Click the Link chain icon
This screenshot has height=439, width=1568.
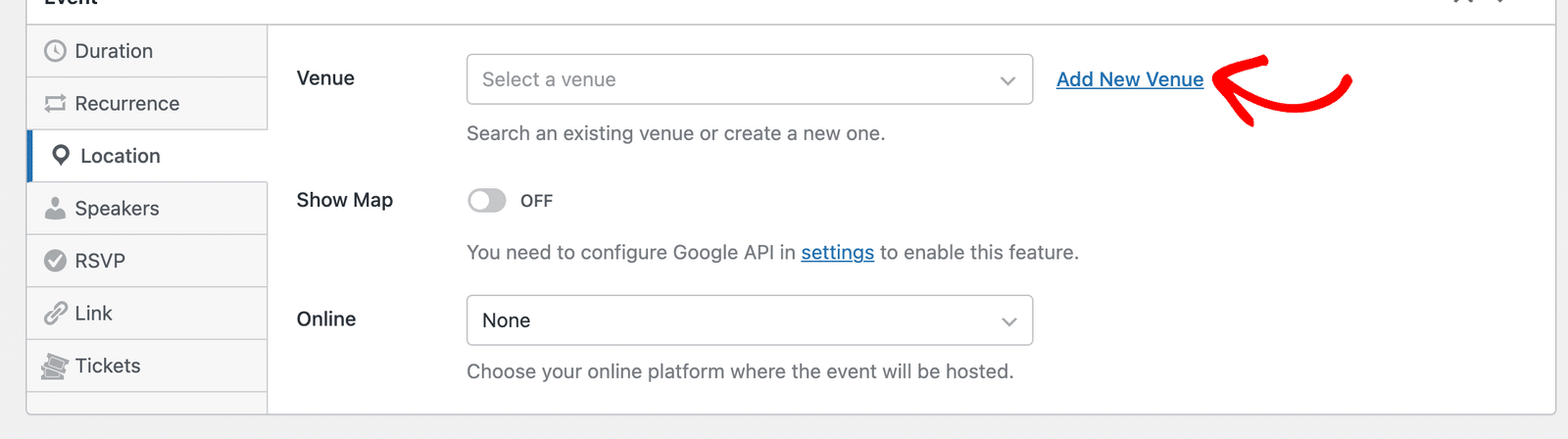point(56,314)
